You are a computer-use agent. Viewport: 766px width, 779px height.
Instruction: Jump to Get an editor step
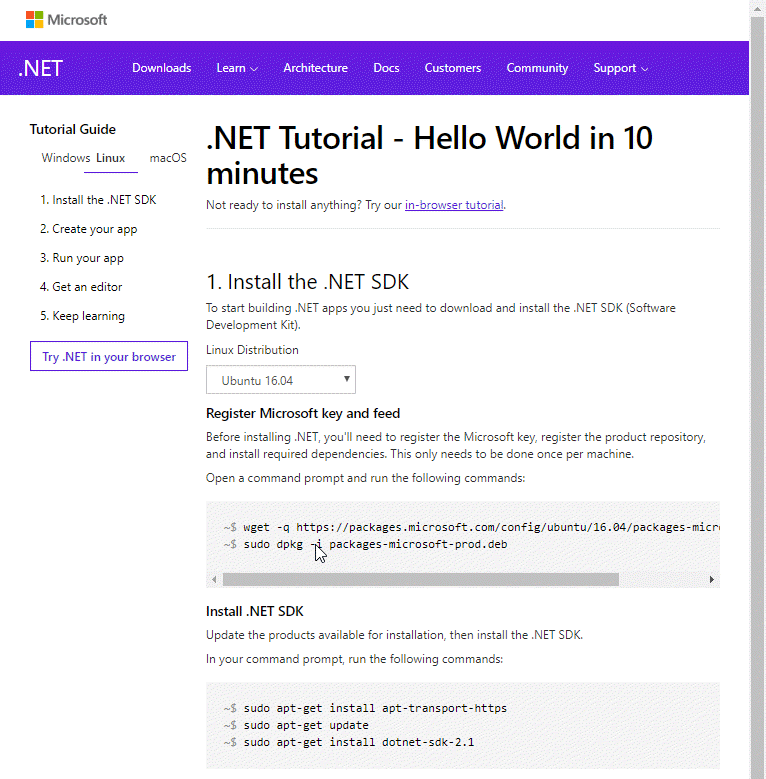pos(81,287)
